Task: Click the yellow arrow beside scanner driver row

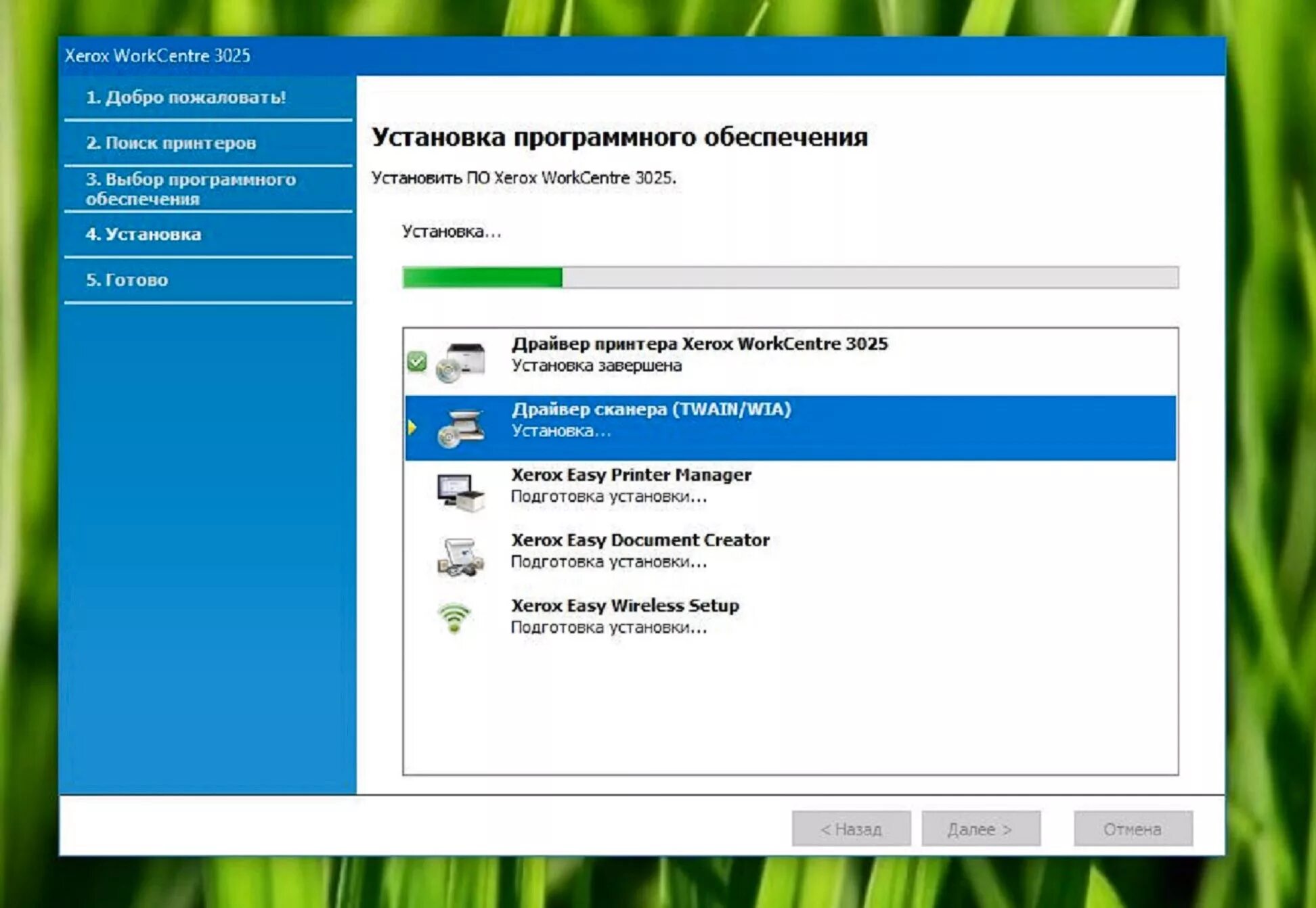Action: pyautogui.click(x=412, y=428)
